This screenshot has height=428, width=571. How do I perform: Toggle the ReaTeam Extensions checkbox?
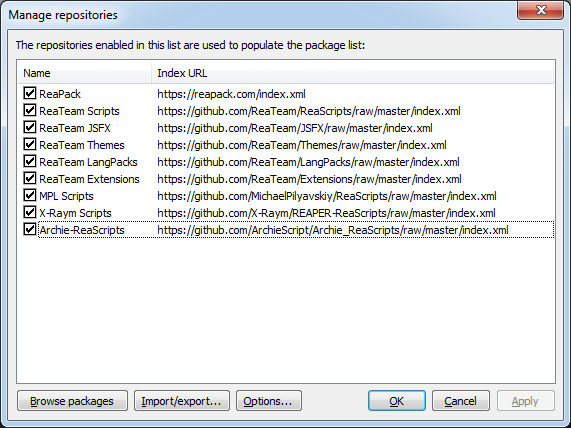[x=29, y=178]
